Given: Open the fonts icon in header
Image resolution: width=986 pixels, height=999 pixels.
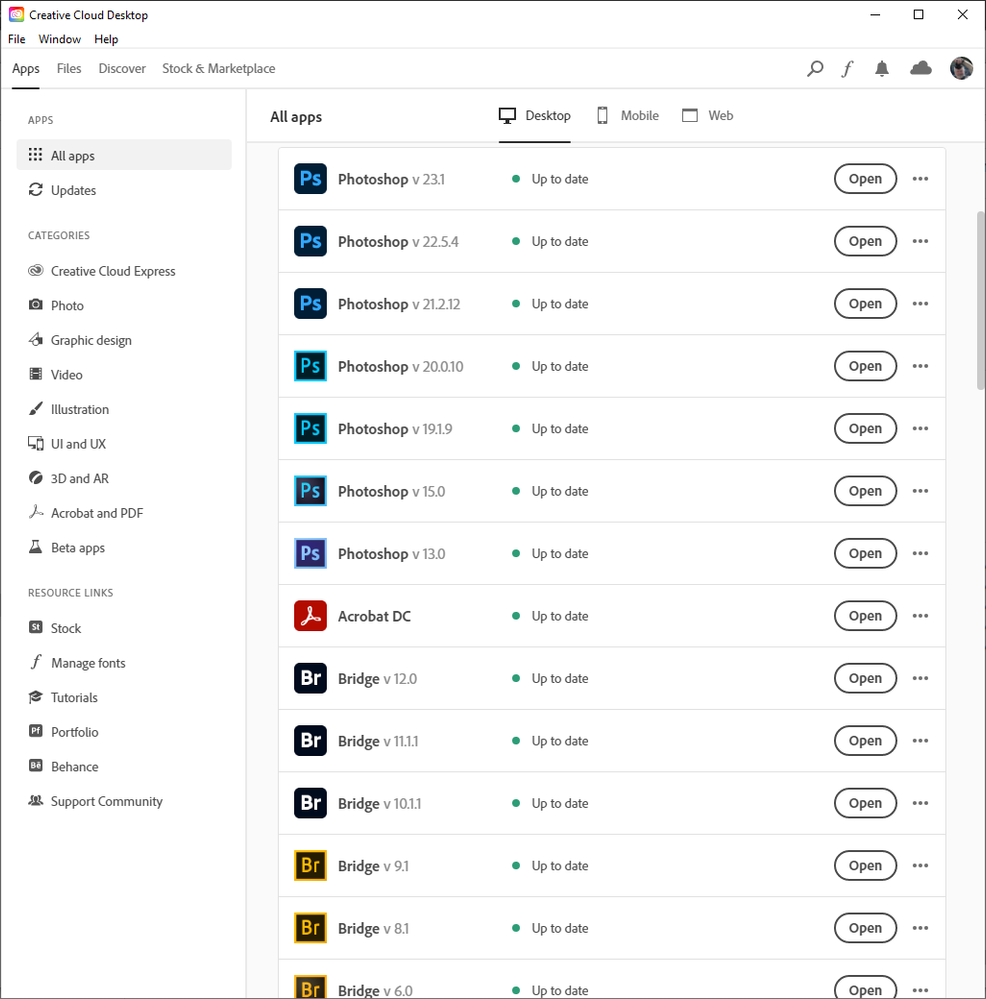Looking at the screenshot, I should [x=847, y=68].
